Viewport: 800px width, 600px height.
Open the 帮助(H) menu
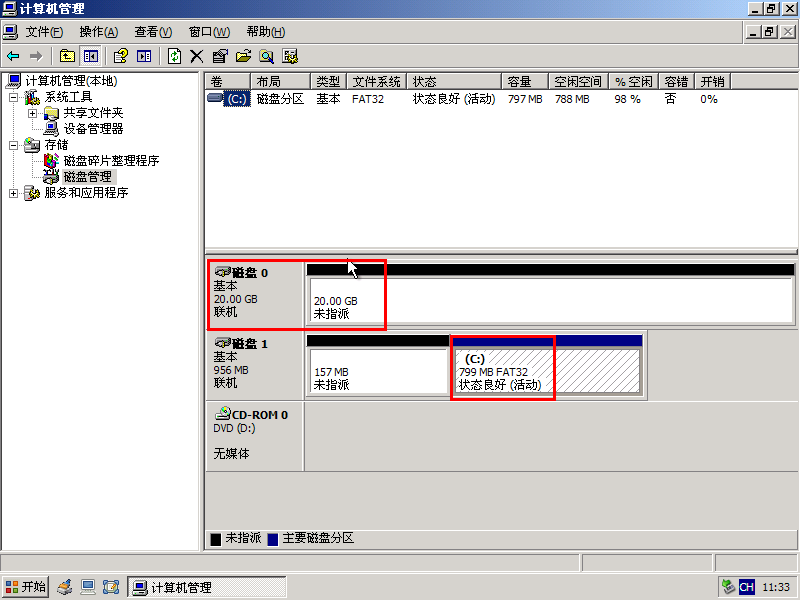[265, 32]
